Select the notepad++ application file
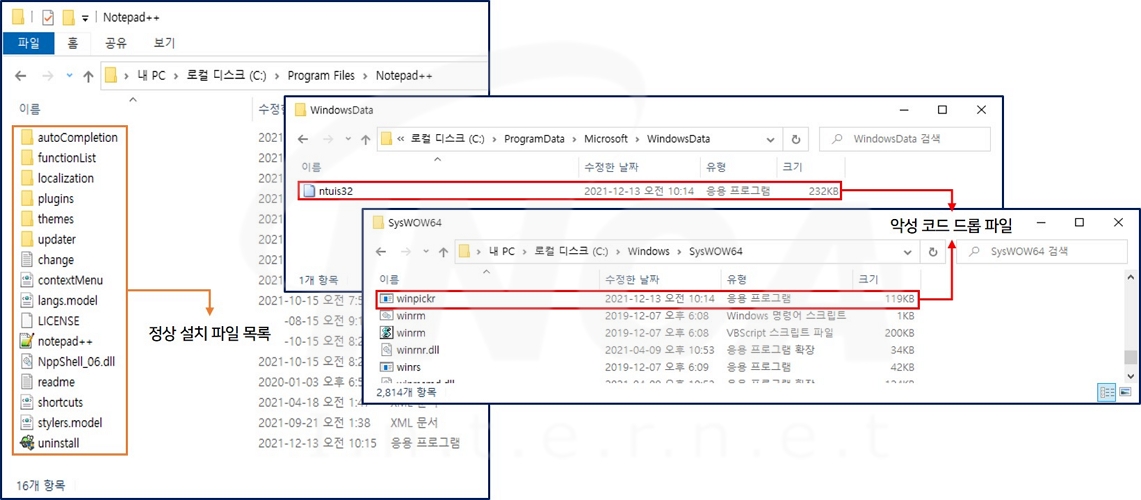This screenshot has height=500, width=1141. coord(56,341)
